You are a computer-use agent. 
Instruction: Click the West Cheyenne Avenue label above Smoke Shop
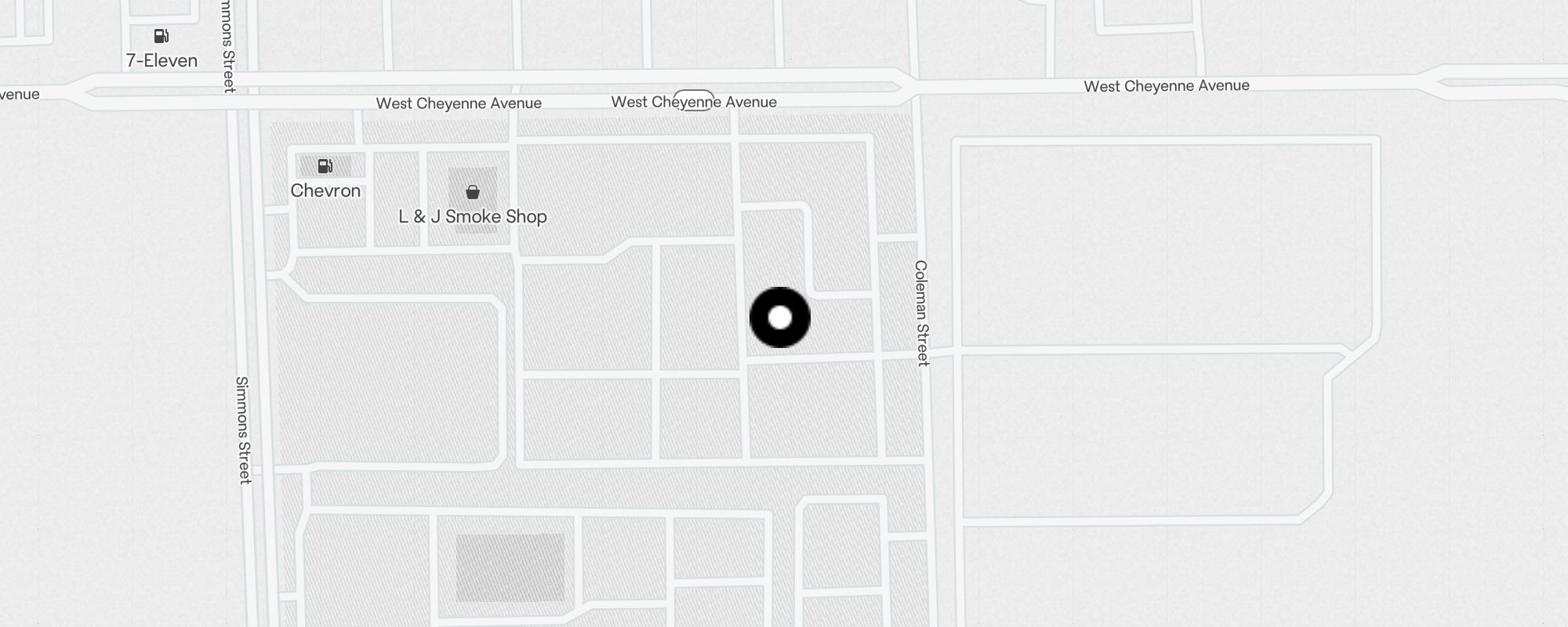click(x=459, y=103)
